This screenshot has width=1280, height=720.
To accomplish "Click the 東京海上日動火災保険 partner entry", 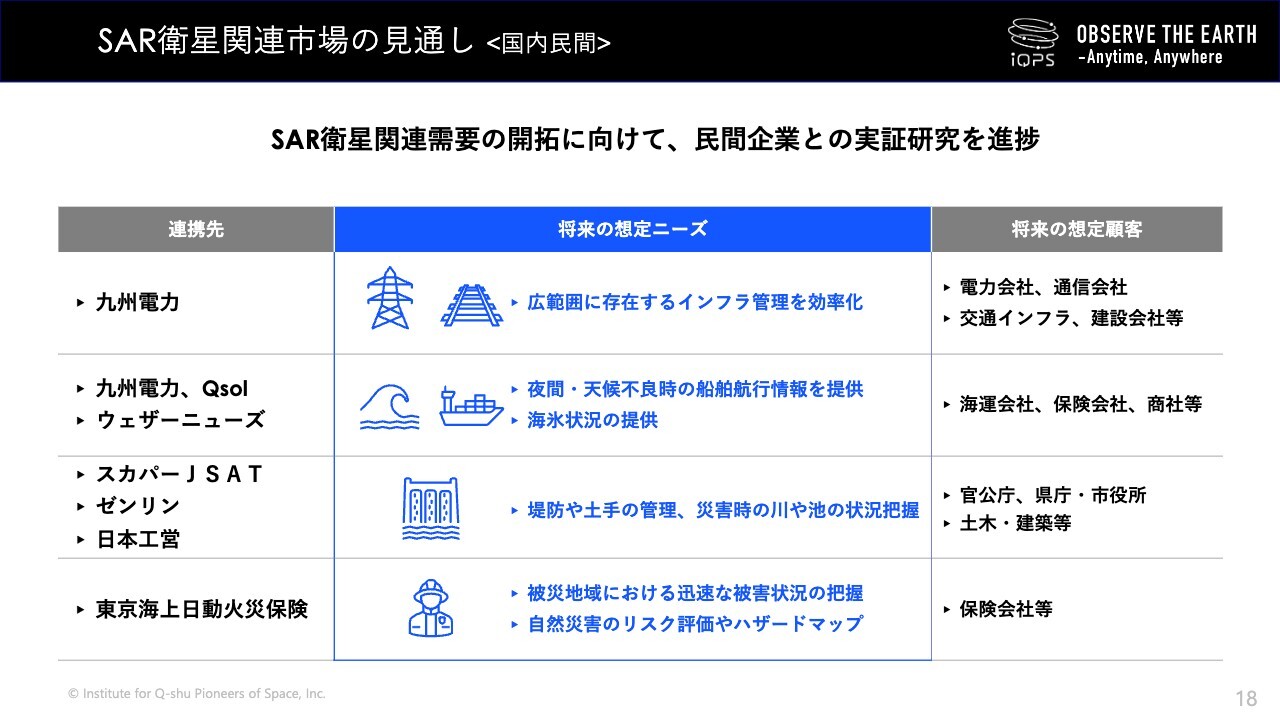I will [201, 608].
